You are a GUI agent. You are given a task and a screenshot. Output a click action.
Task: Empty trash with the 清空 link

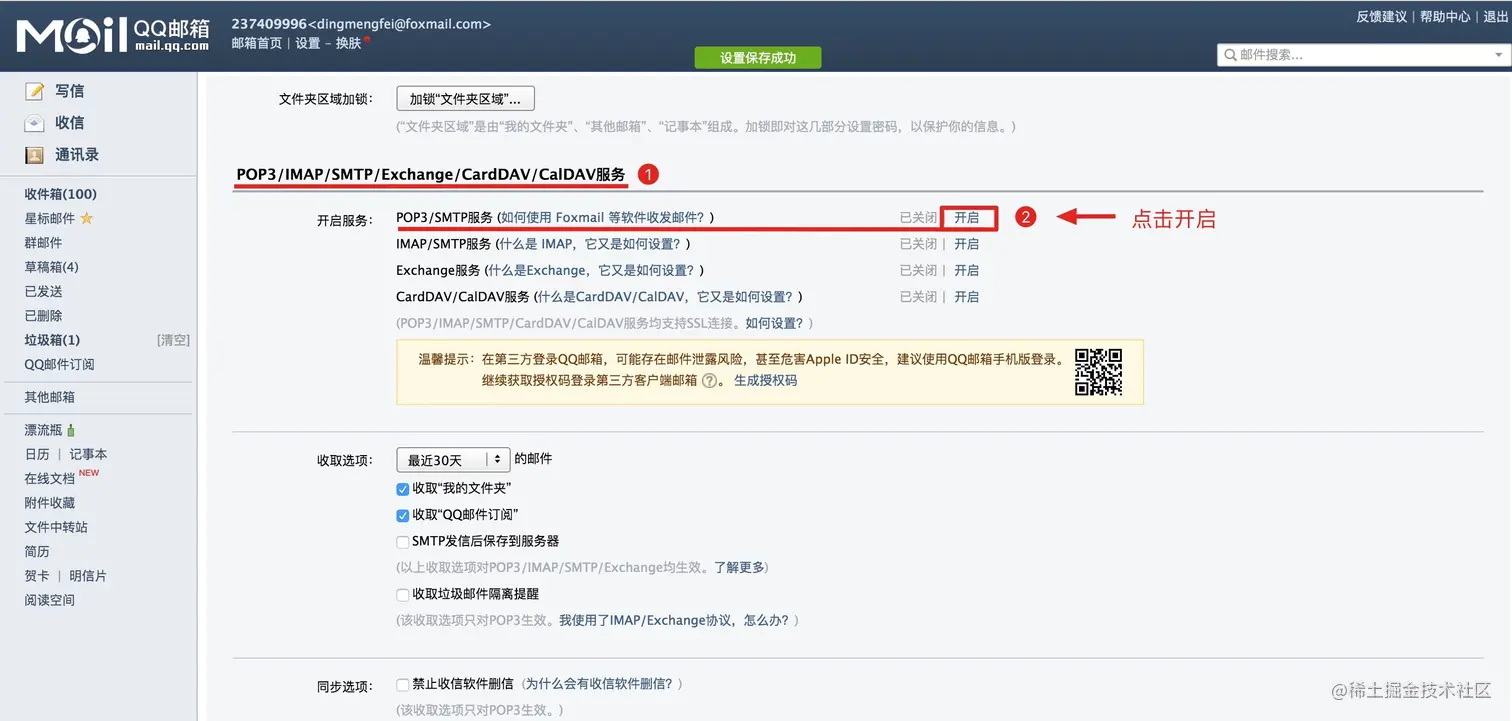tap(175, 340)
